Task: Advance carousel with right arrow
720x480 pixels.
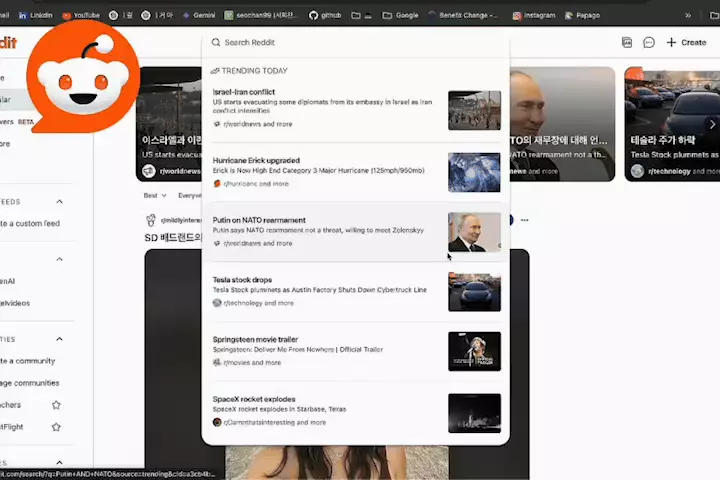Action: (712, 124)
